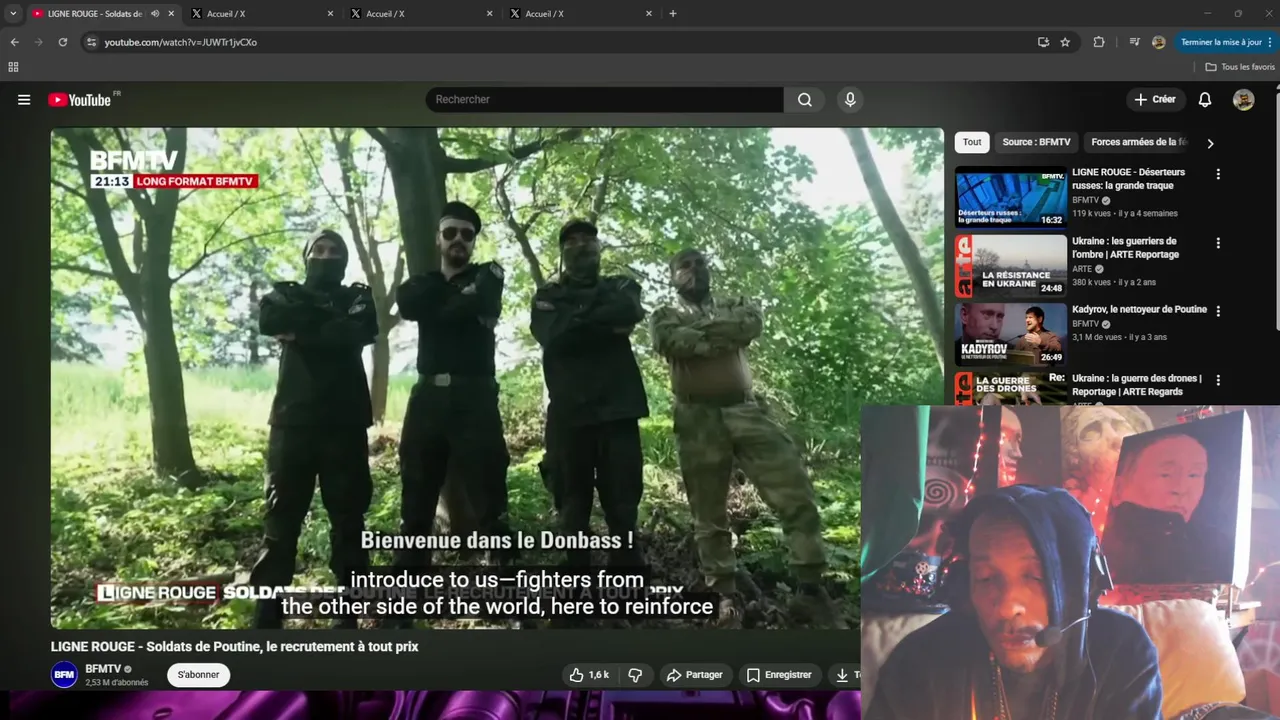Open options for Kadyrov video
The image size is (1280, 720).
coord(1218,311)
